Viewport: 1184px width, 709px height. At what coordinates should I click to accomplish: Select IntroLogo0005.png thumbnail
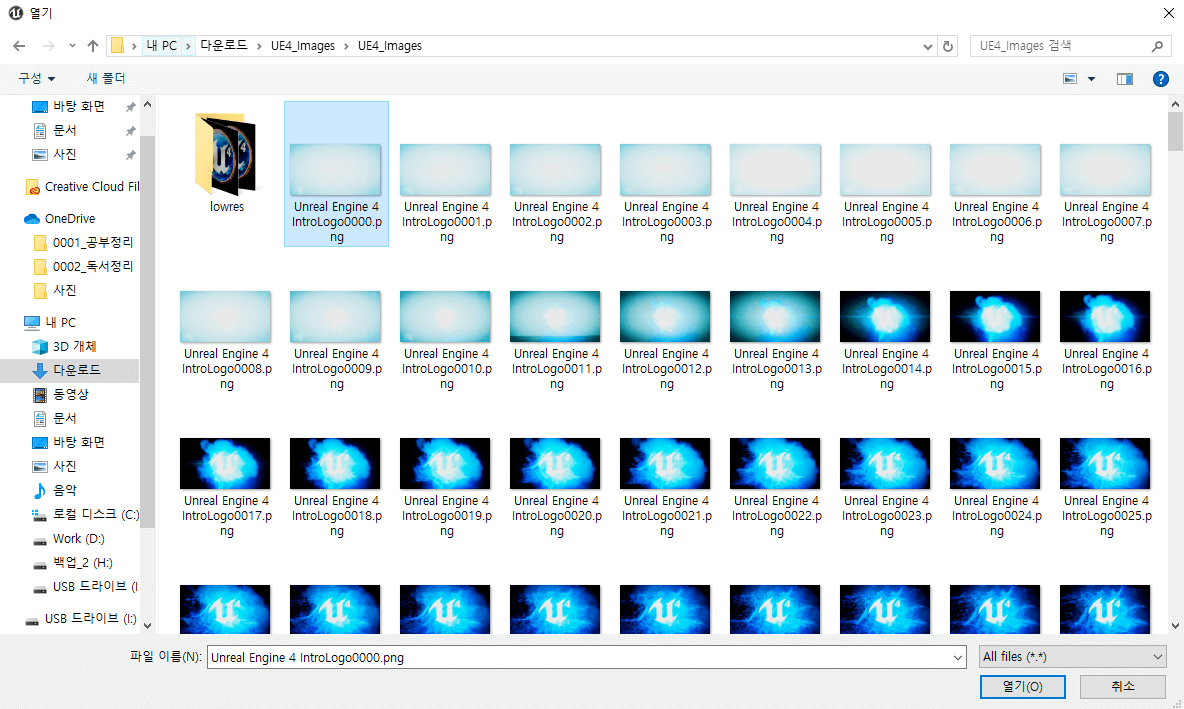click(885, 170)
